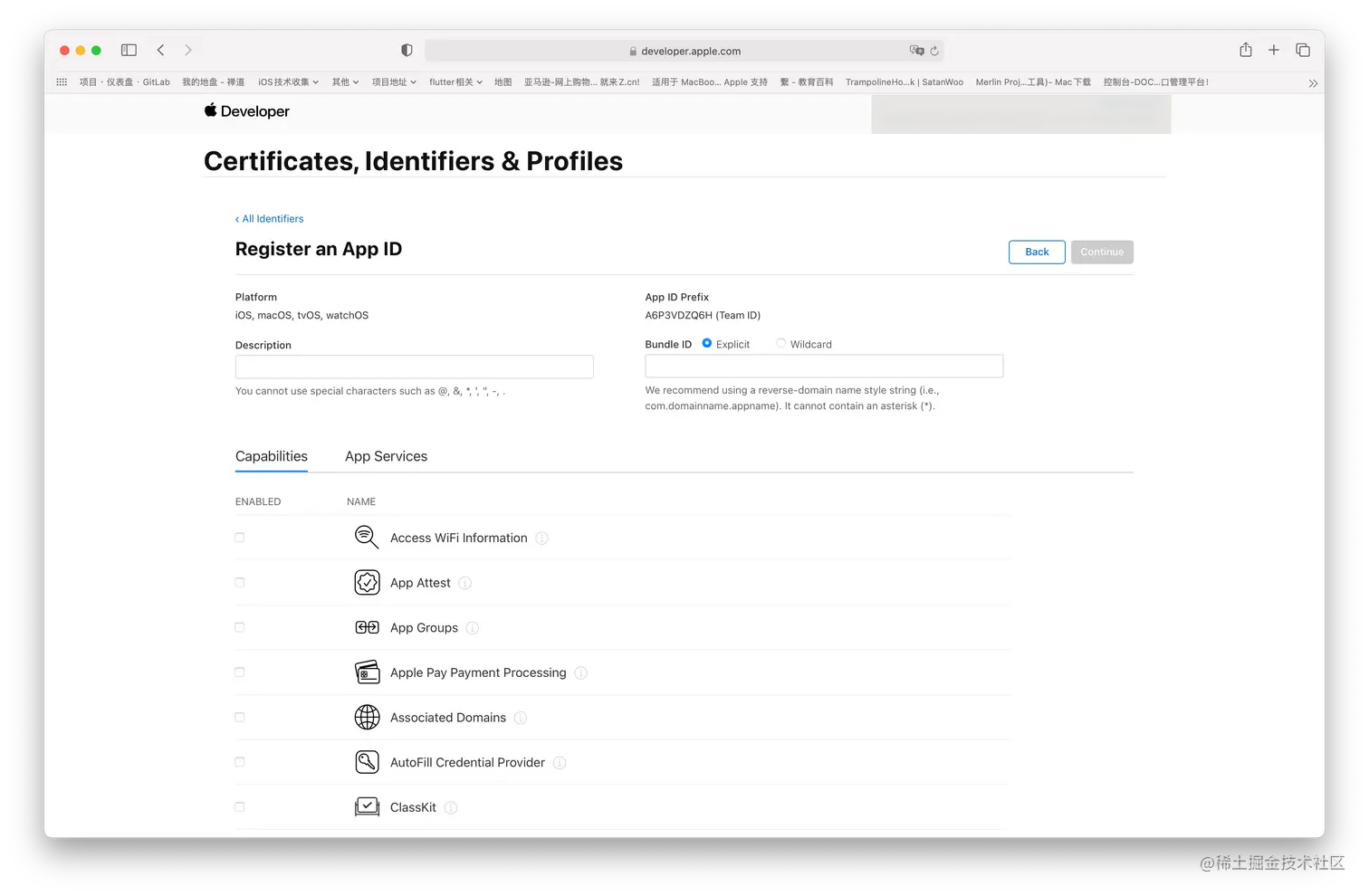Image resolution: width=1369 pixels, height=896 pixels.
Task: Open 教育百科 bookmark
Action: (x=806, y=82)
